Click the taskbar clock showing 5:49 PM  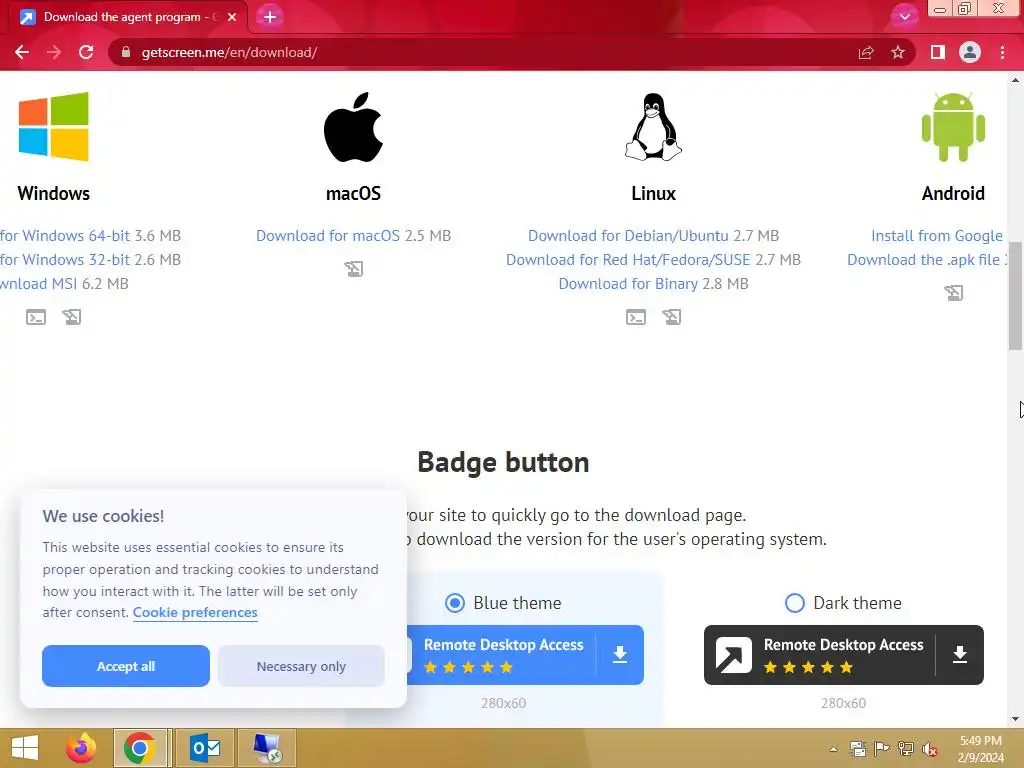pyautogui.click(x=980, y=749)
